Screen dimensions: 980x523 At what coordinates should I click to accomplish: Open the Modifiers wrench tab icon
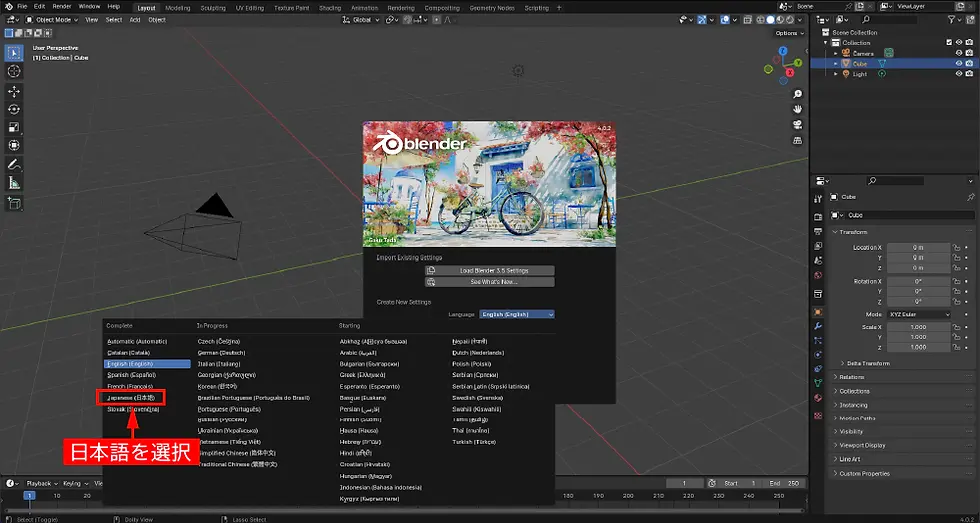pyautogui.click(x=818, y=326)
